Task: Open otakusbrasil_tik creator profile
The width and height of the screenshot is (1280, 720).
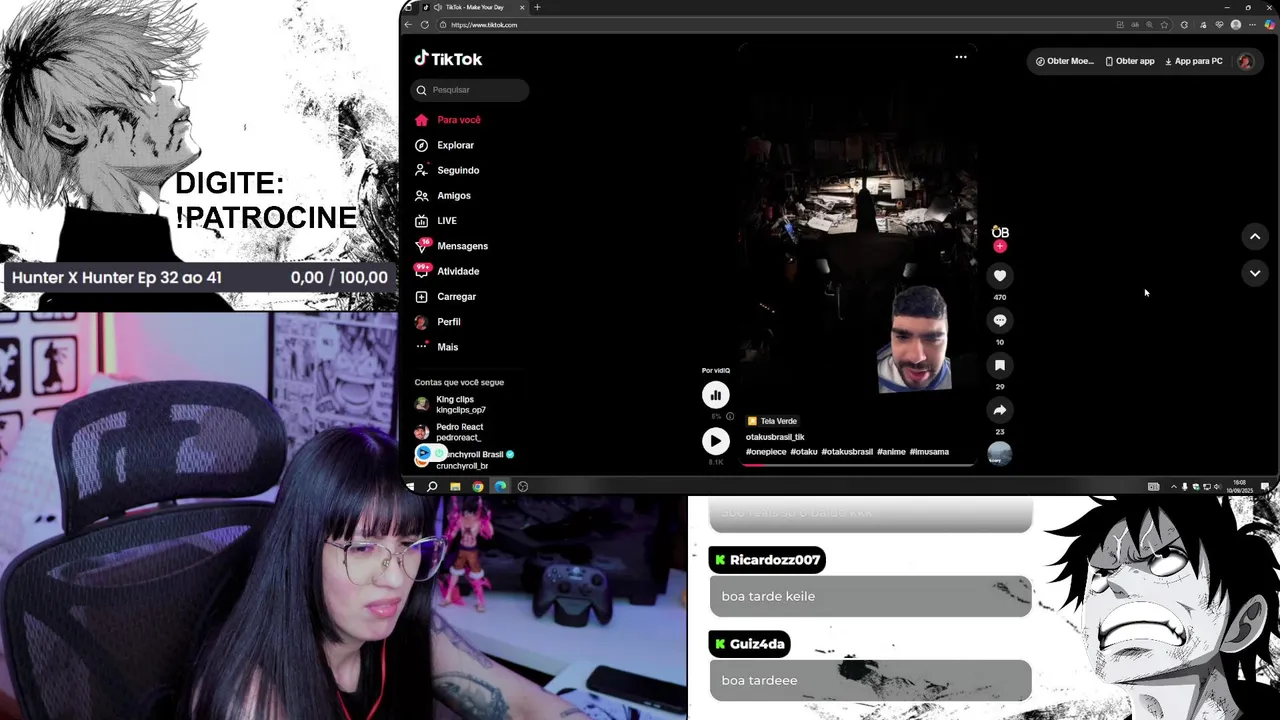Action: click(775, 437)
